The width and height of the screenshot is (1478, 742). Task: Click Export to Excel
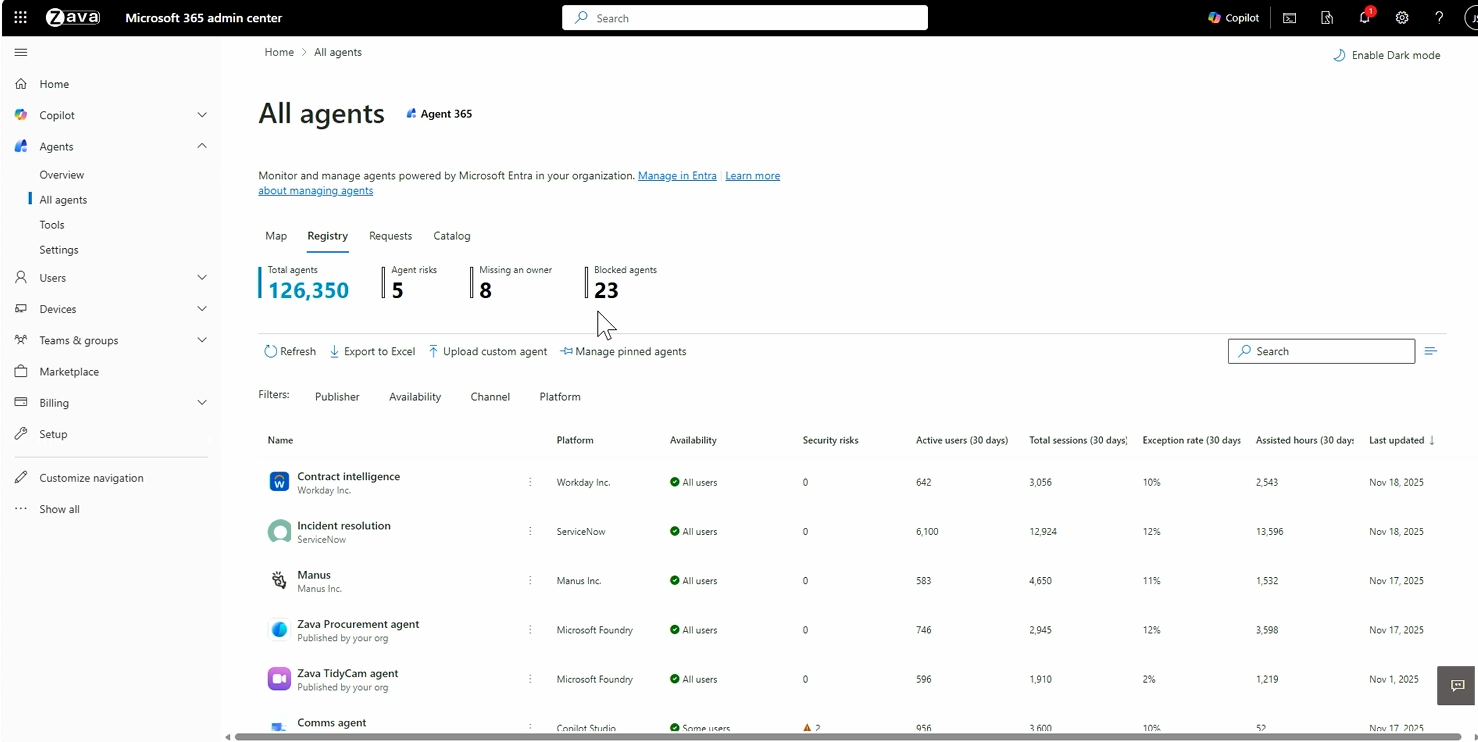(372, 352)
